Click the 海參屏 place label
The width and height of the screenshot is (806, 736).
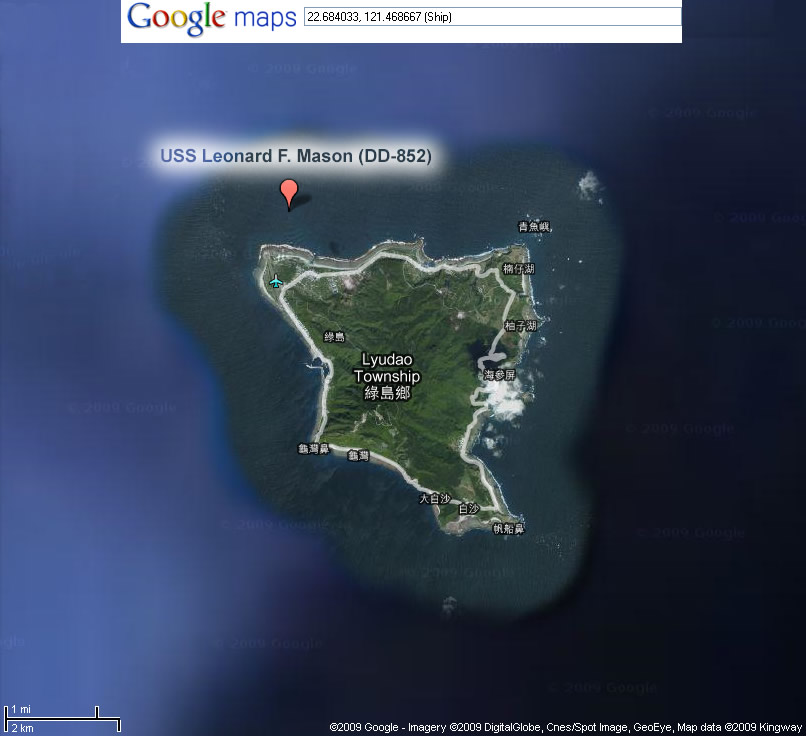pyautogui.click(x=499, y=375)
